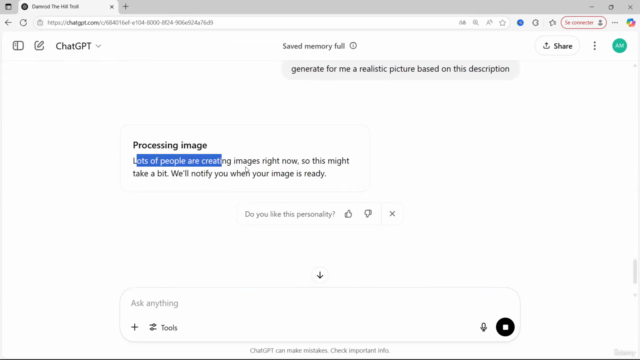This screenshot has height=360, width=640.
Task: Stop the response generation
Action: 505,327
